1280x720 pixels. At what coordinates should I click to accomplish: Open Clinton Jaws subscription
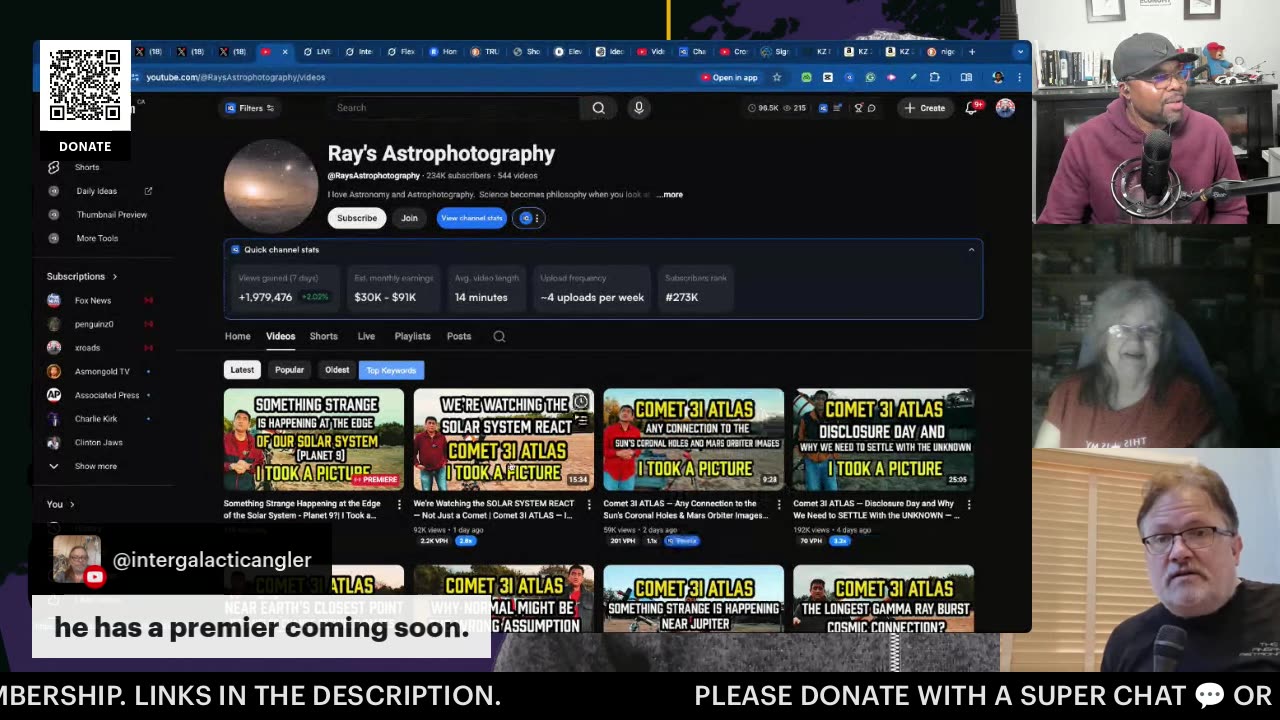98,443
